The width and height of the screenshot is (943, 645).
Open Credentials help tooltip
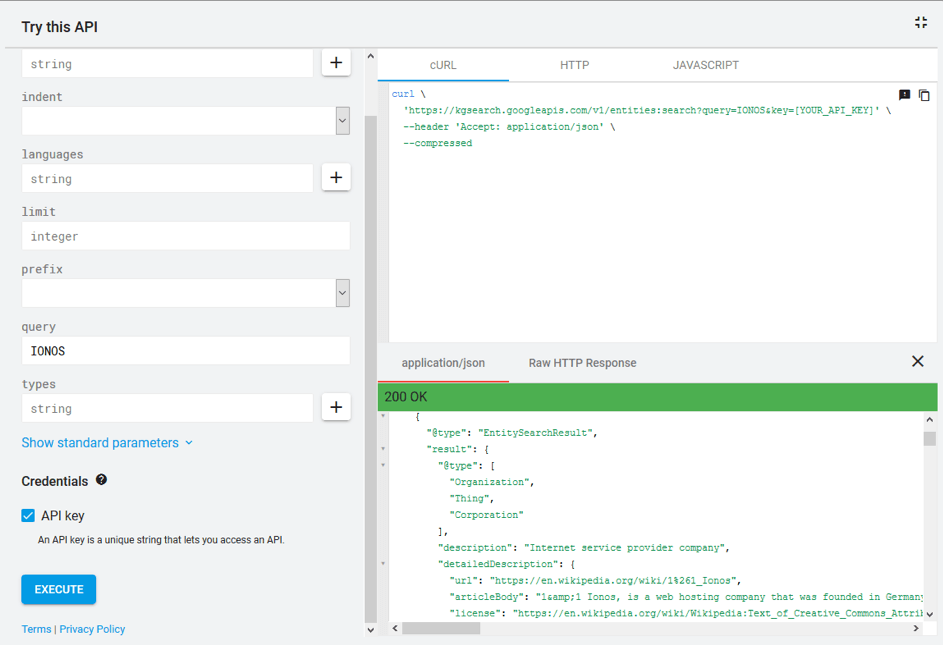coord(102,480)
